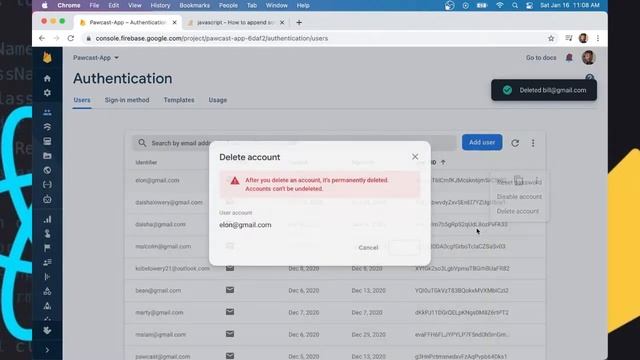Select kobelowery21@outlook.com user row

(335, 268)
